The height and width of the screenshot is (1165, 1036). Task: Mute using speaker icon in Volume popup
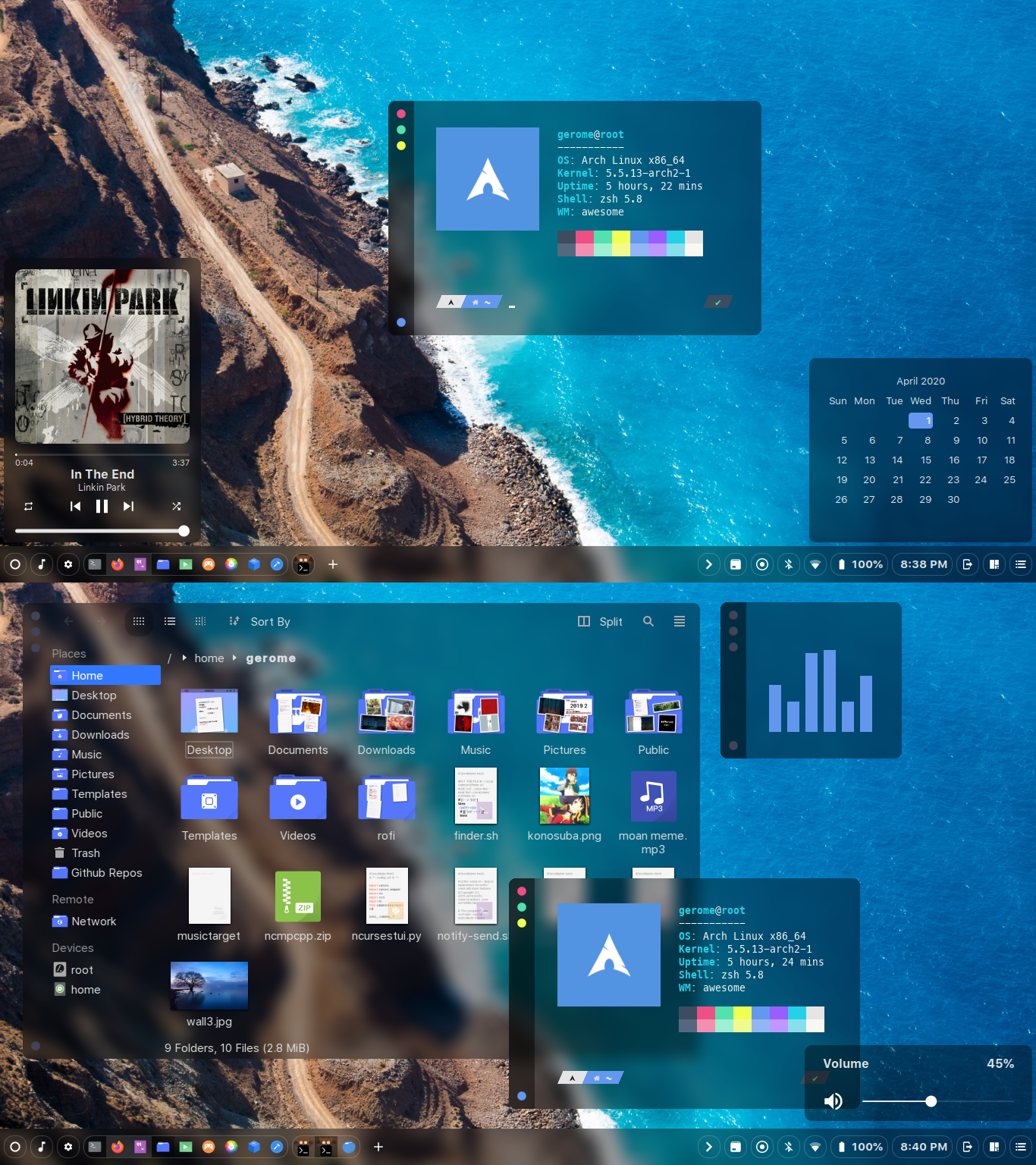(833, 1101)
